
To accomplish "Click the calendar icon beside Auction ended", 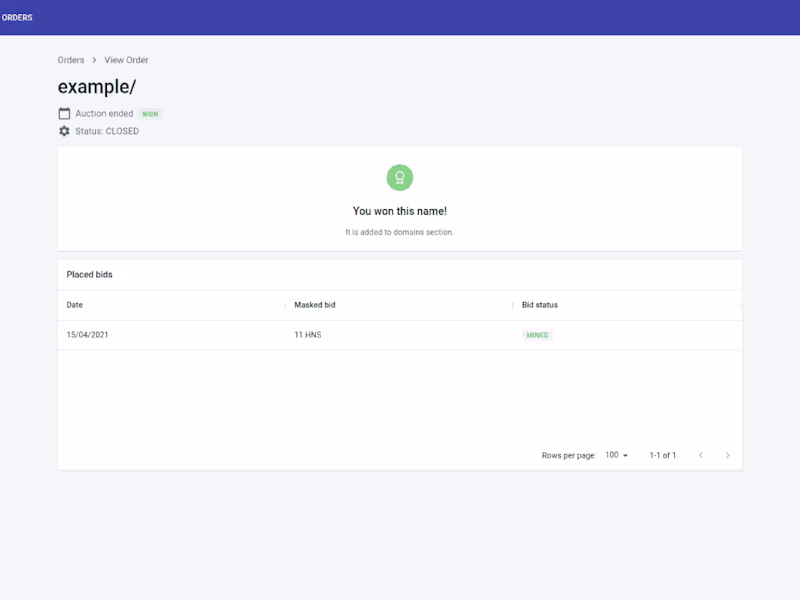I will point(63,113).
